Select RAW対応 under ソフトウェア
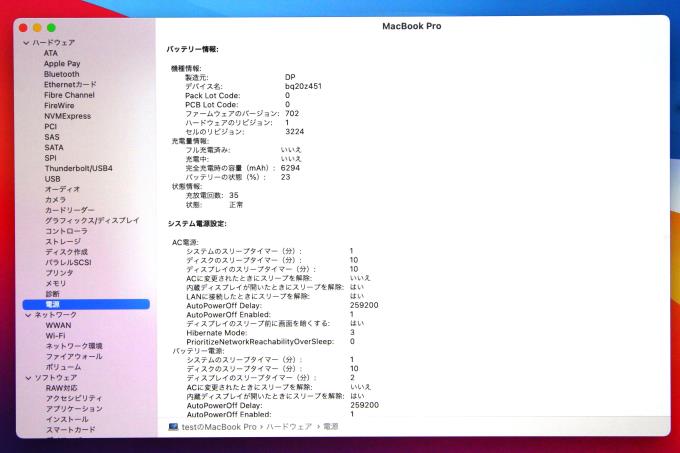680x453 pixels. 62,388
